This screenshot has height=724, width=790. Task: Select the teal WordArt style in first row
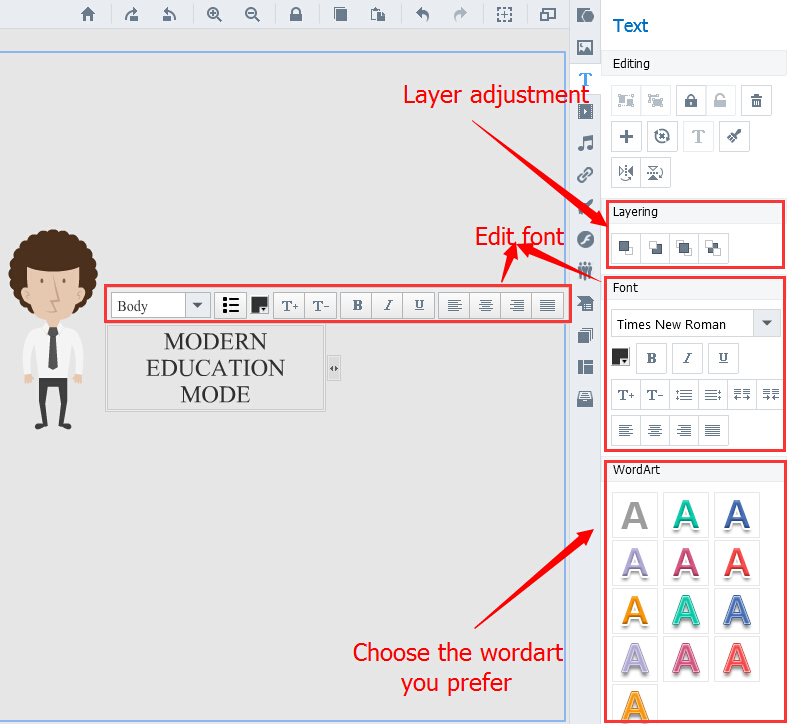tap(686, 515)
